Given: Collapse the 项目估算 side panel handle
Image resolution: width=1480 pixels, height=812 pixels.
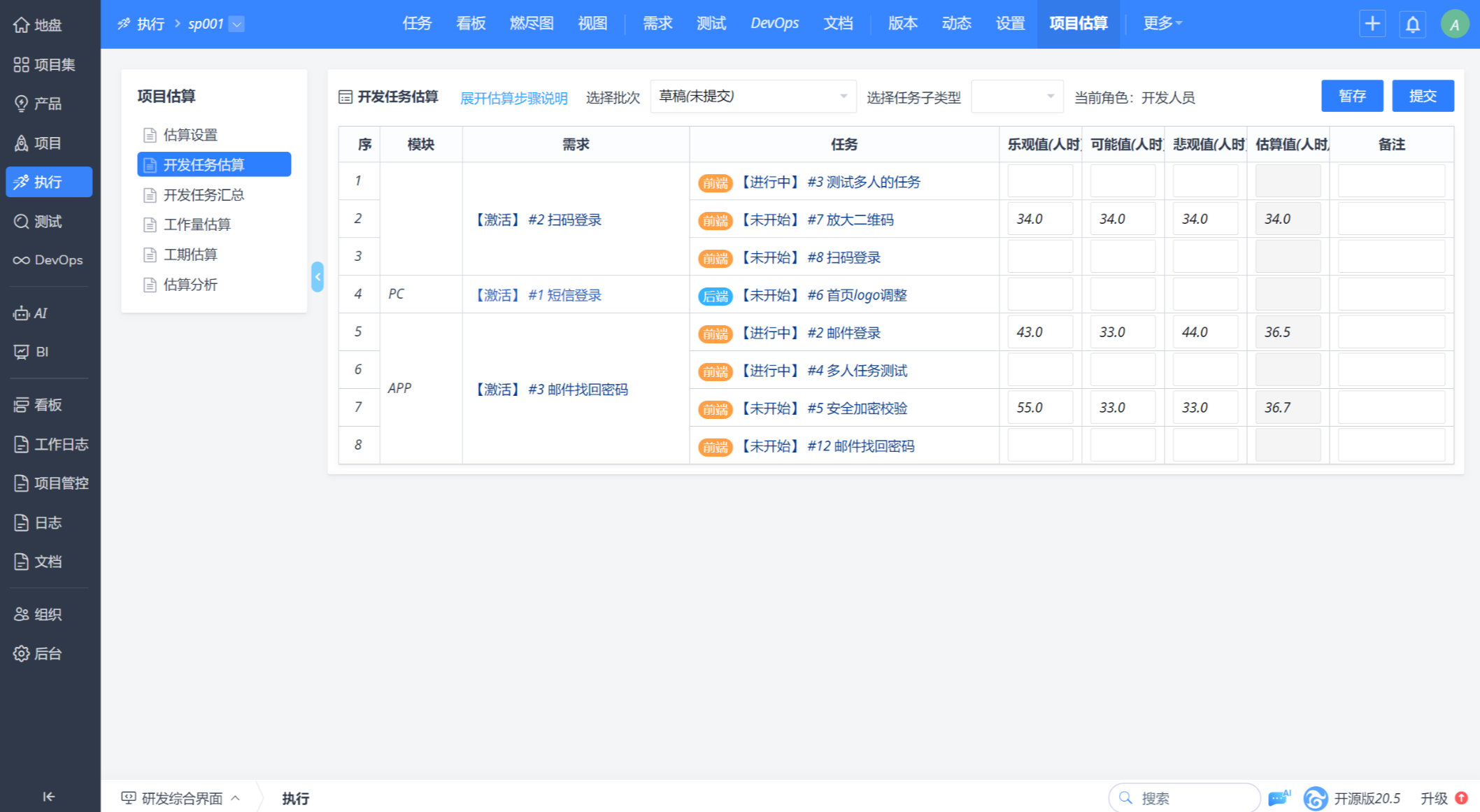Looking at the screenshot, I should [318, 277].
